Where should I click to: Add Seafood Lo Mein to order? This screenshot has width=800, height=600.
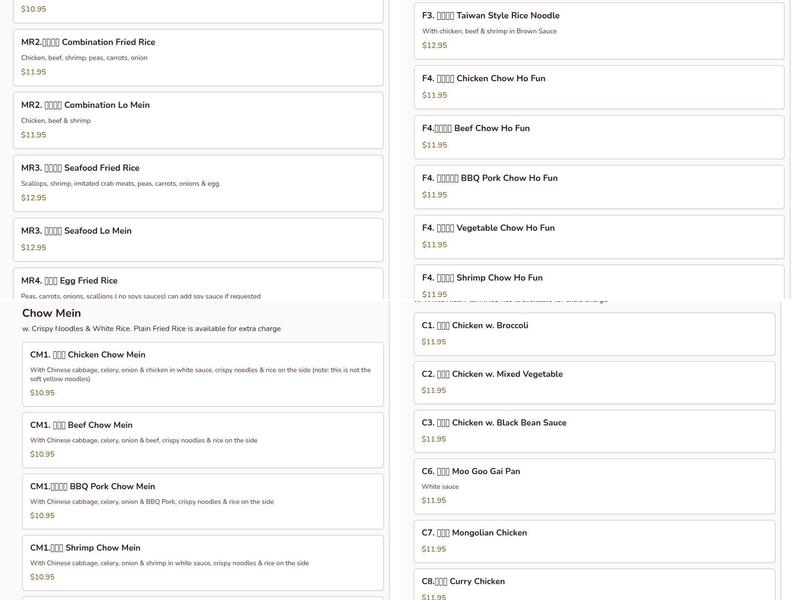click(x=198, y=239)
